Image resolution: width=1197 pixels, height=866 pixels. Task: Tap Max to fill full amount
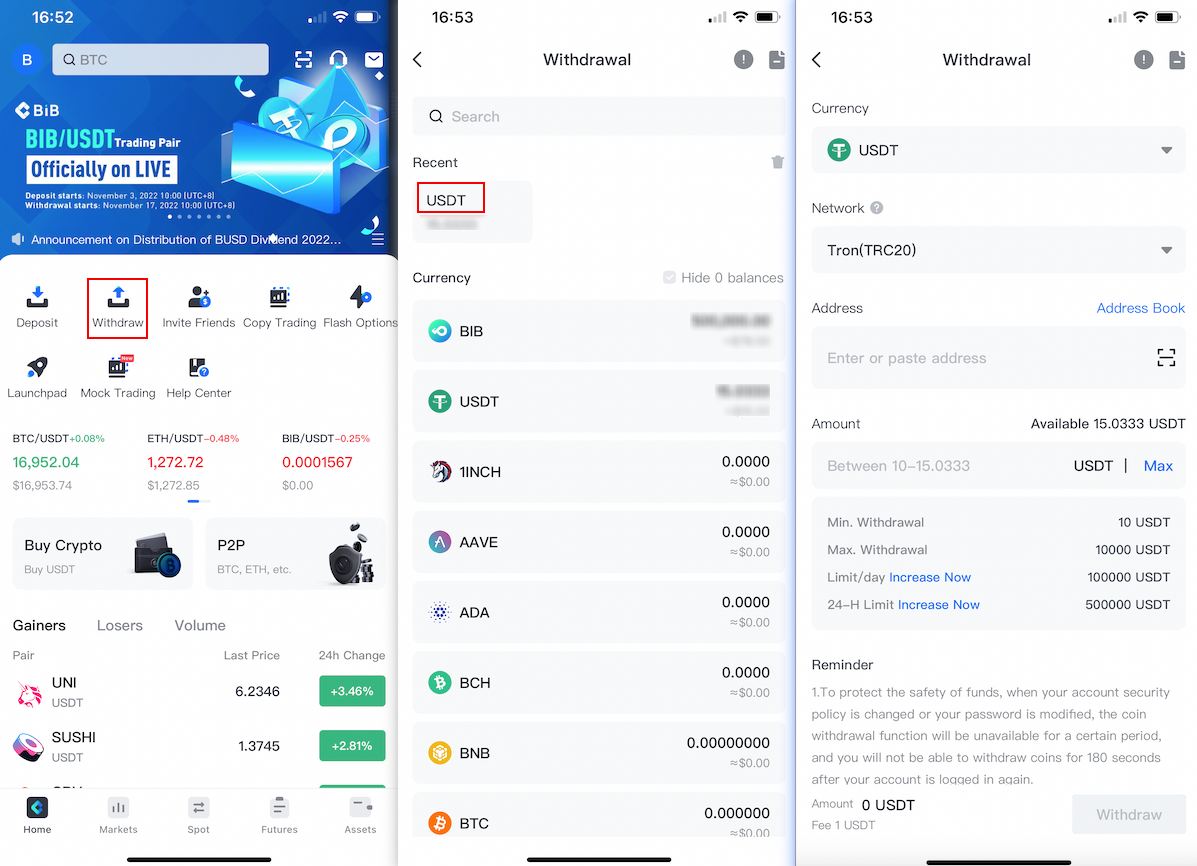[1157, 466]
